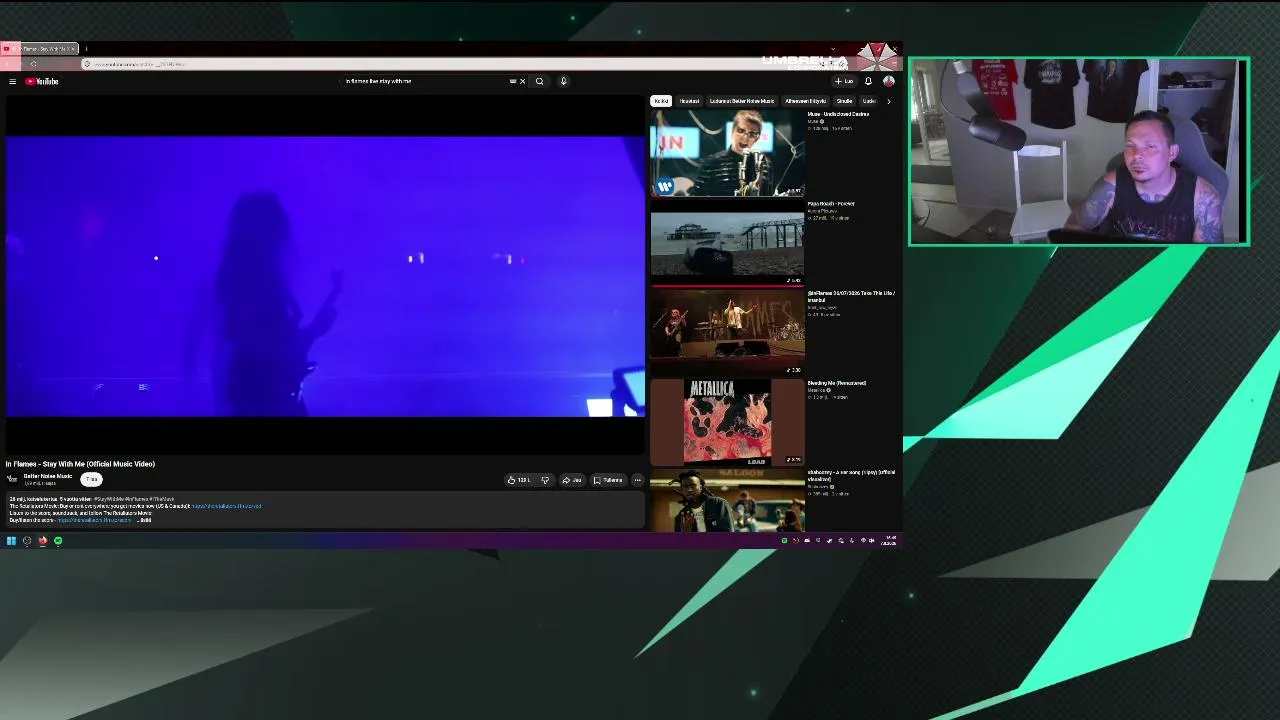Open the Better Noise Music channel avatar

(x=12, y=479)
